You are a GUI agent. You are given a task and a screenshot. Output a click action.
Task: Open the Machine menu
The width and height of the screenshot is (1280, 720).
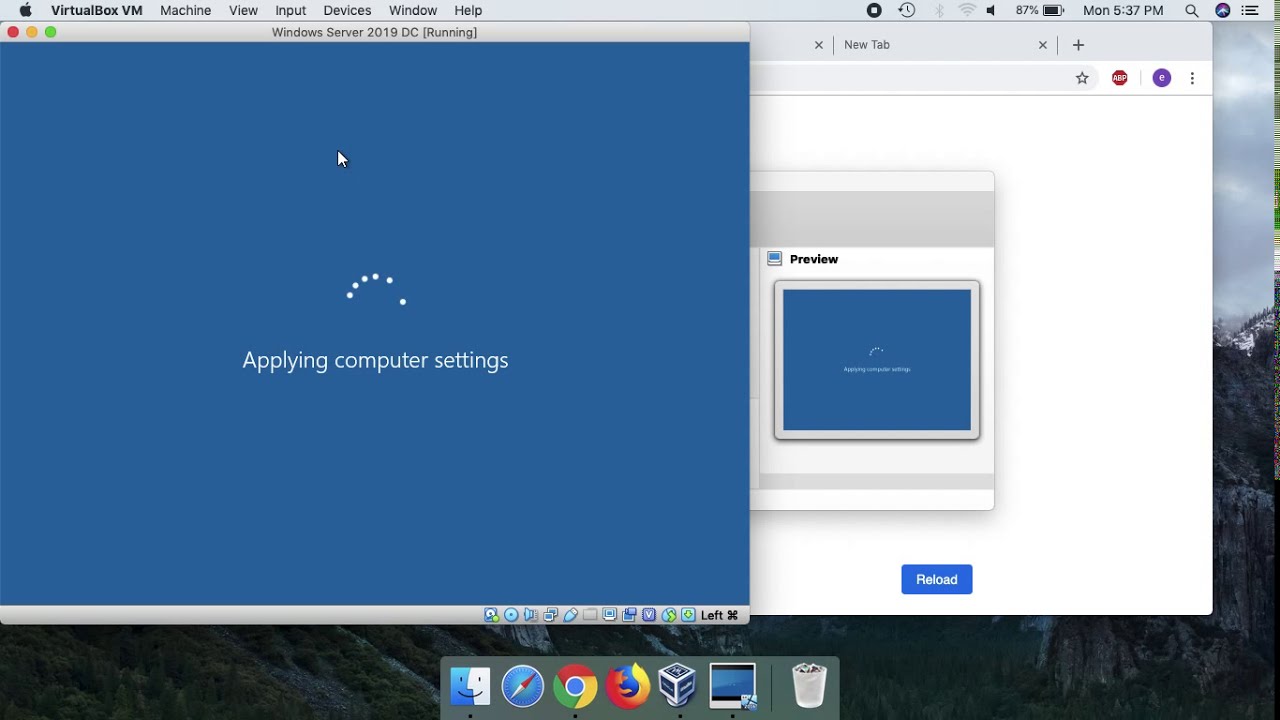(x=185, y=10)
